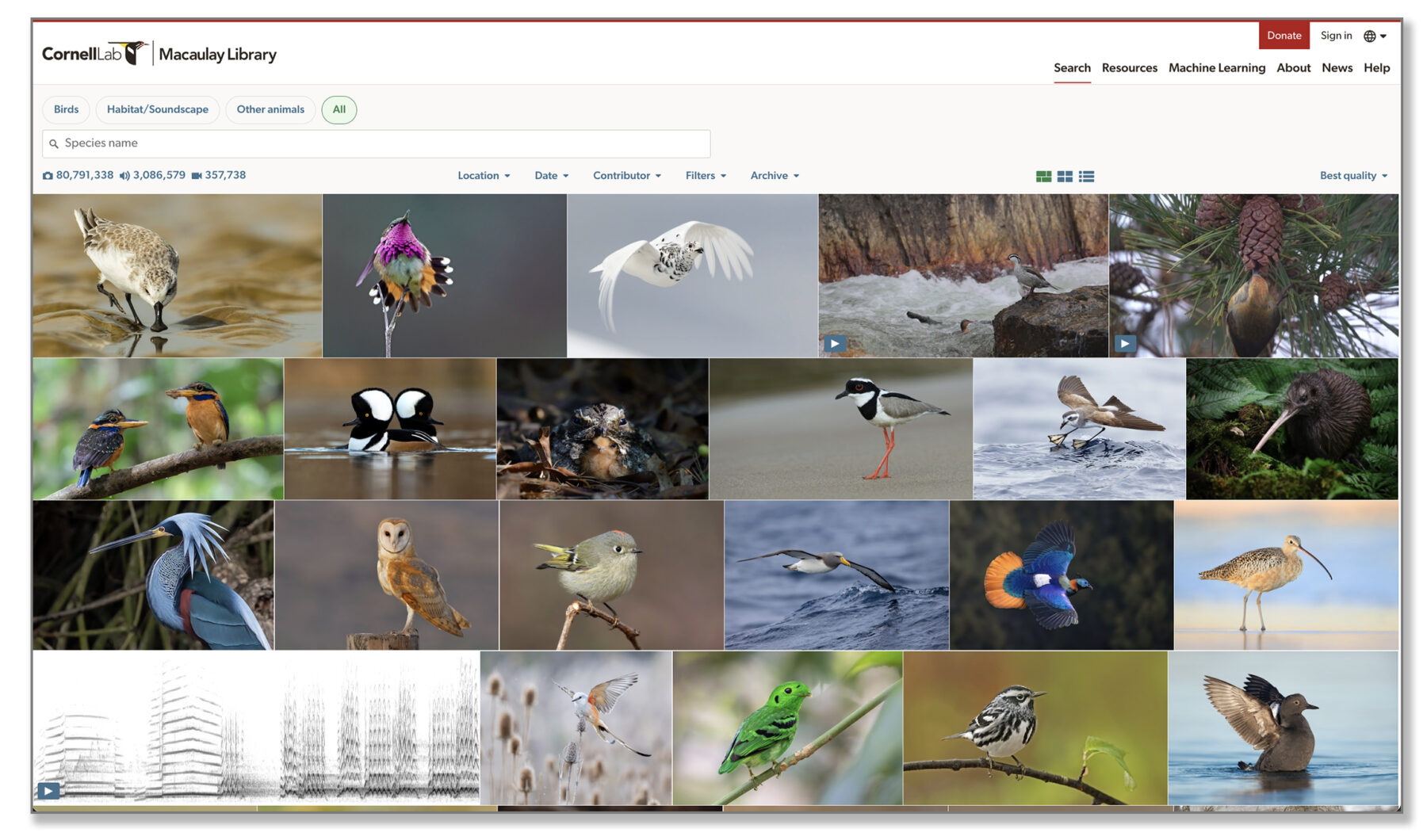The width and height of the screenshot is (1427, 840).
Task: Go to the Machine Learning menu
Action: point(1216,68)
